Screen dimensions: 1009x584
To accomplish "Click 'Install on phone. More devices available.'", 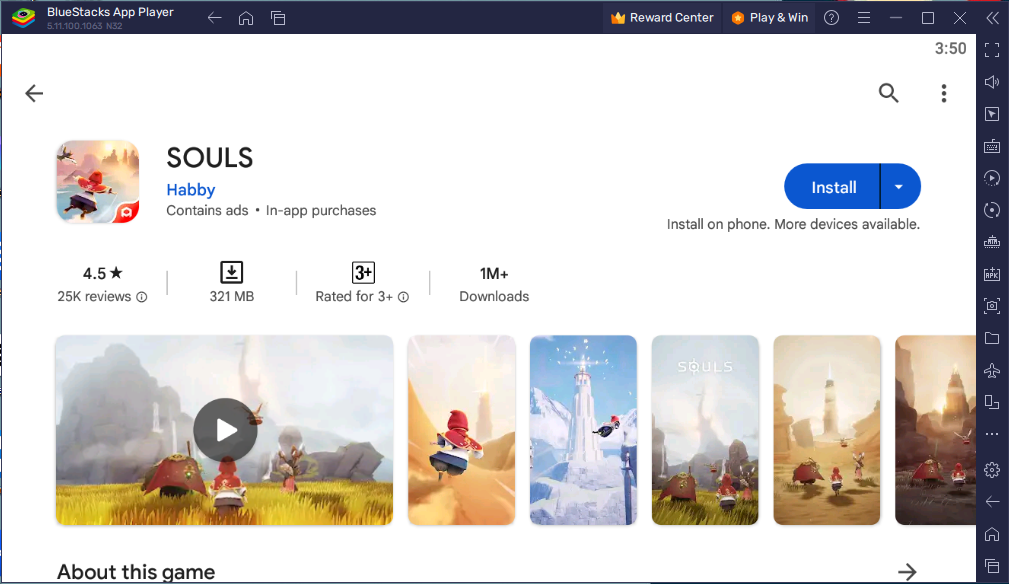I will click(793, 224).
